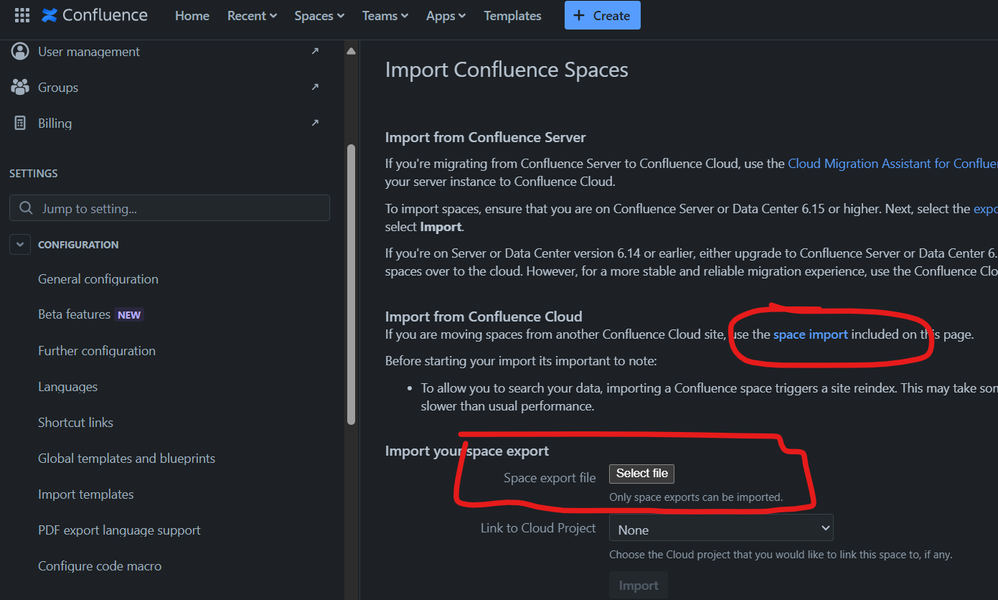This screenshot has width=998, height=600.
Task: Click the Select file button
Action: pos(641,473)
